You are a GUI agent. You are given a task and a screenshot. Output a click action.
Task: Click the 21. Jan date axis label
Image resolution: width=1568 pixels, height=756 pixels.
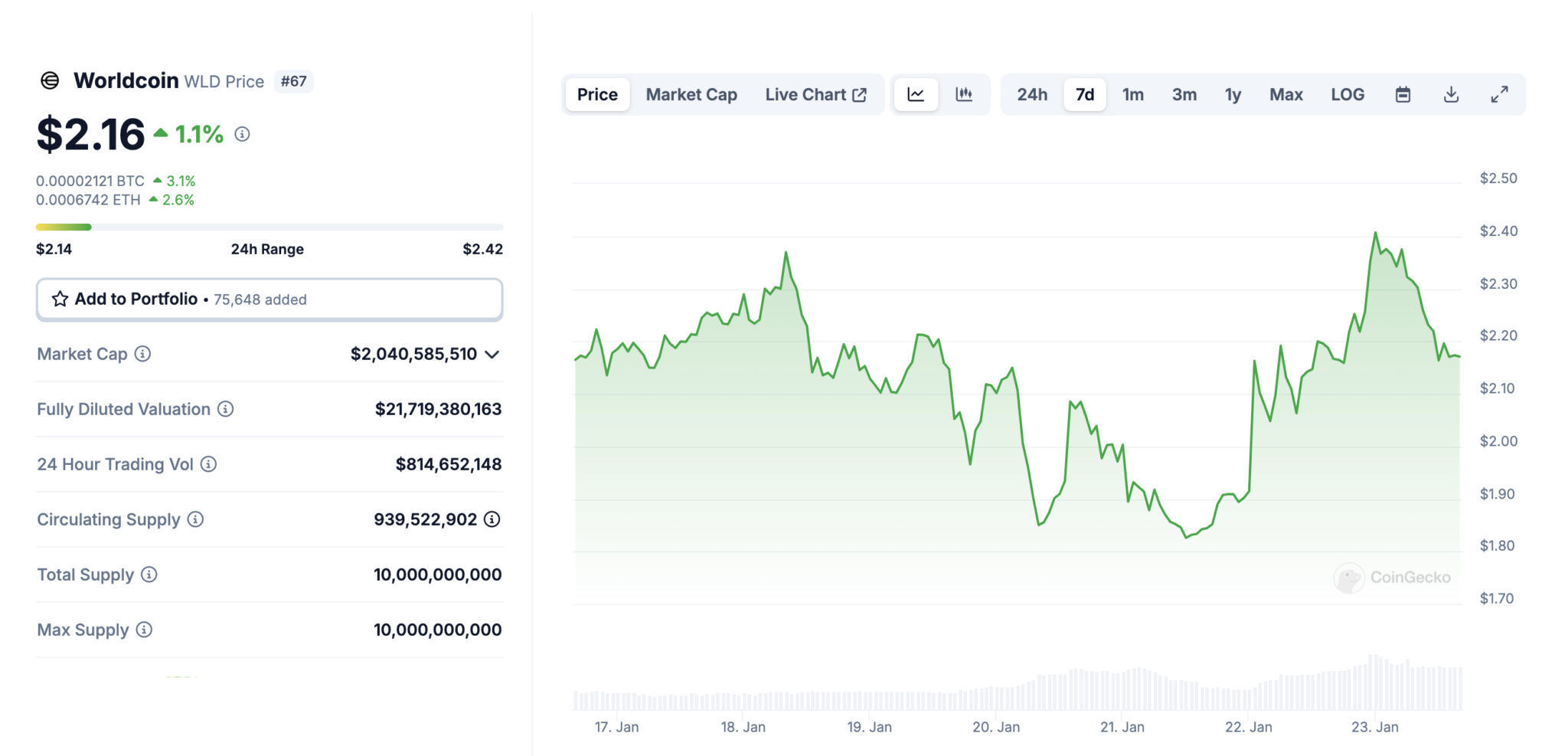(x=1122, y=727)
